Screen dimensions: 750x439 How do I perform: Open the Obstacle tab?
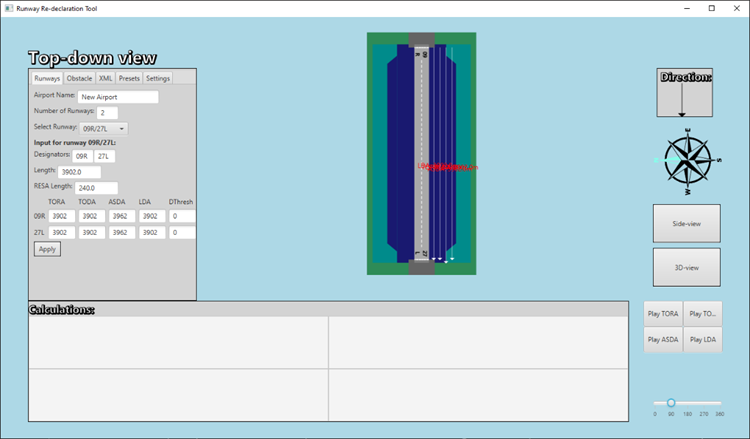(79, 78)
